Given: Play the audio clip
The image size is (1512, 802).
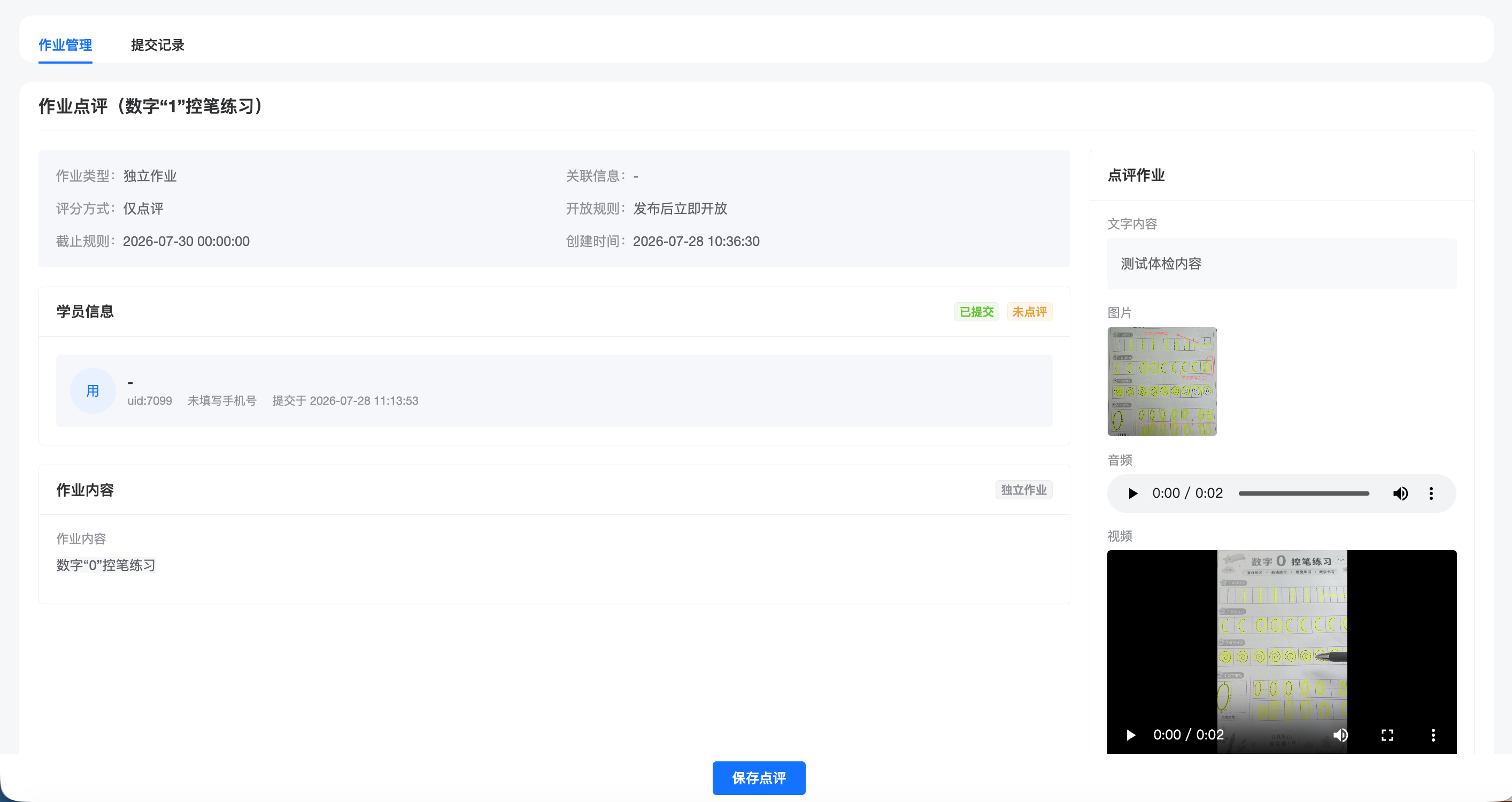Looking at the screenshot, I should 1133,493.
